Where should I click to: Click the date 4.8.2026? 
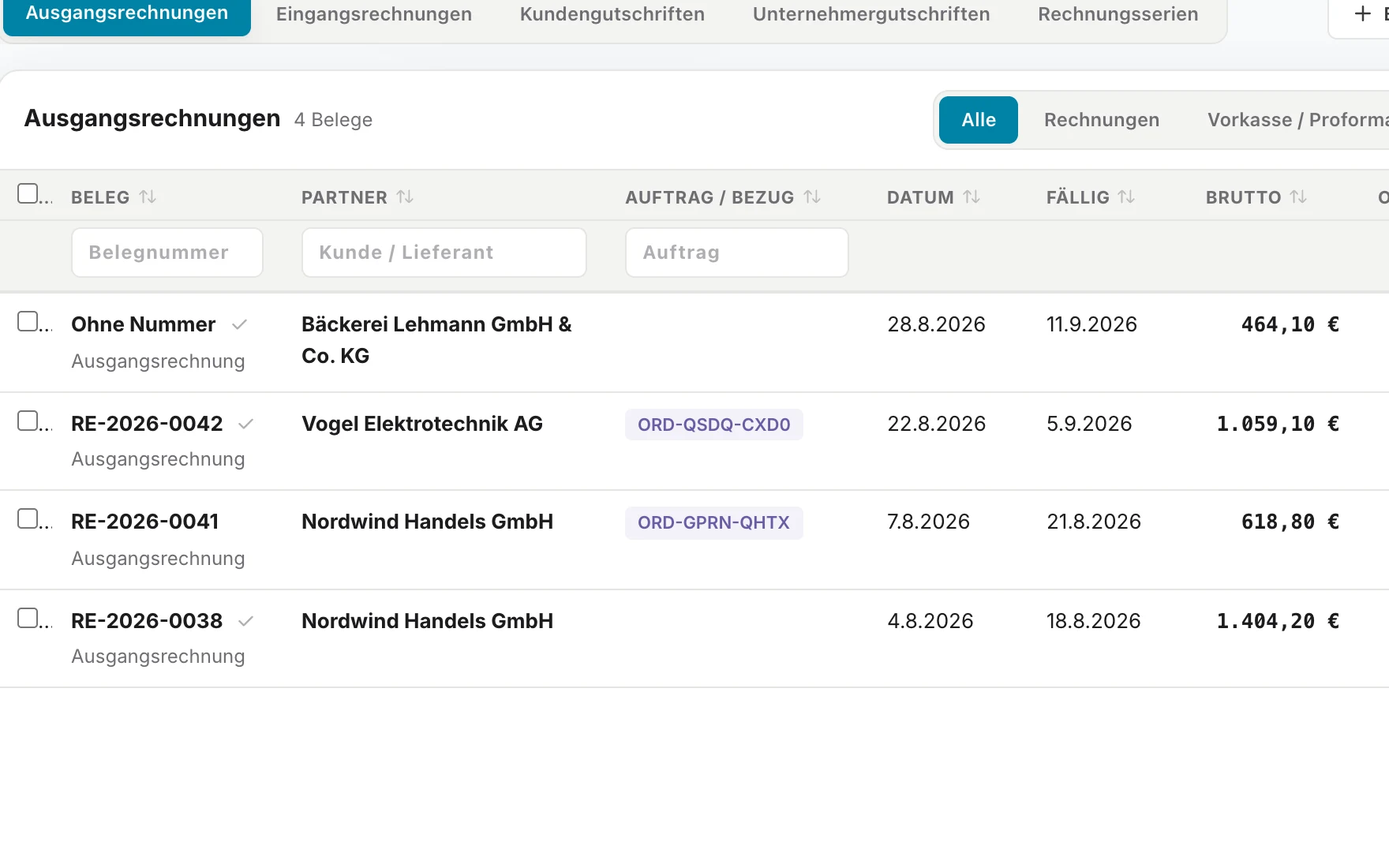click(x=930, y=621)
